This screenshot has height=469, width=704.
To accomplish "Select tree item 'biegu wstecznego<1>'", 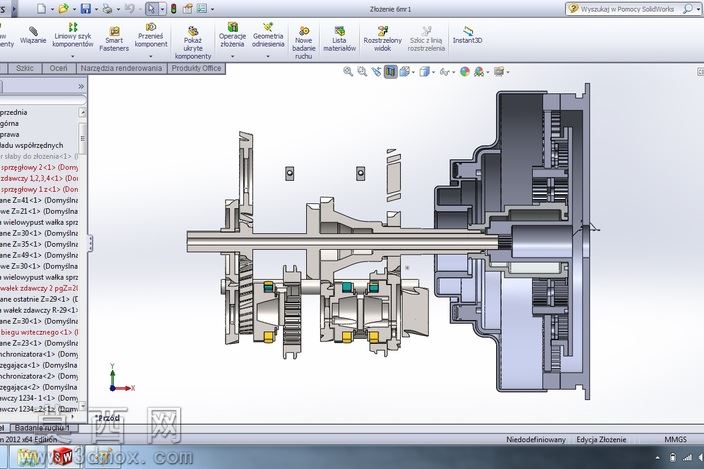I will tap(39, 332).
